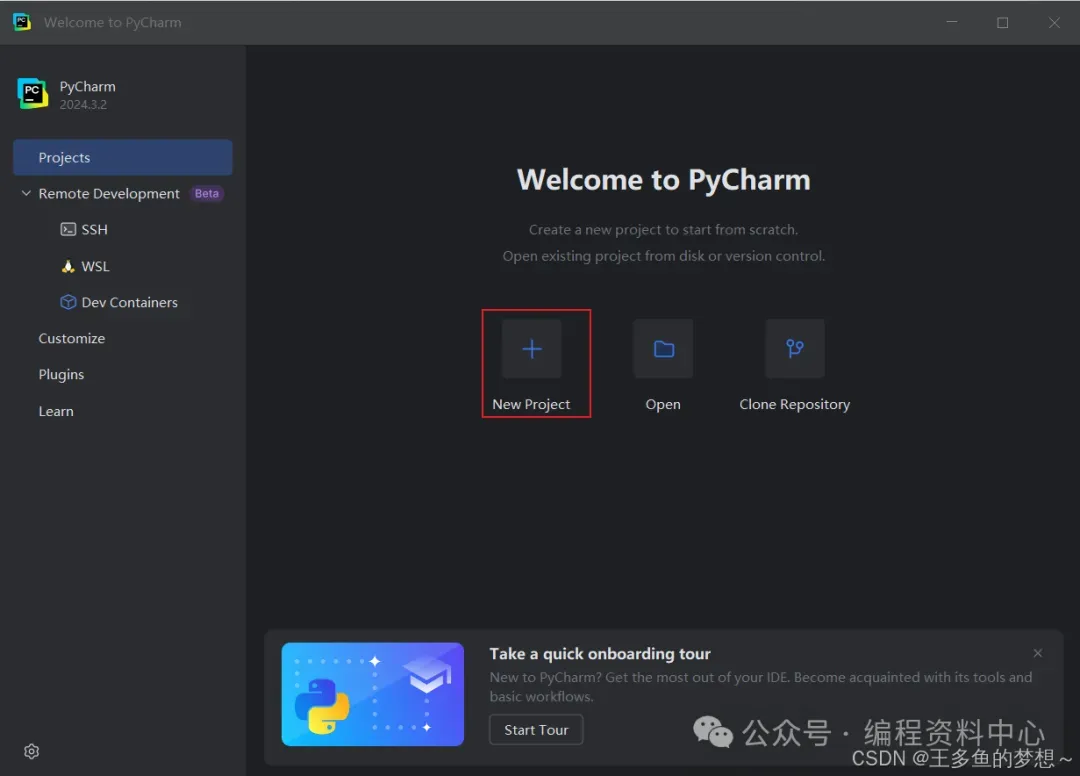Screen dimensions: 1080x776
Task: Click the onboarding tour Python thumbnail
Action: click(x=373, y=694)
